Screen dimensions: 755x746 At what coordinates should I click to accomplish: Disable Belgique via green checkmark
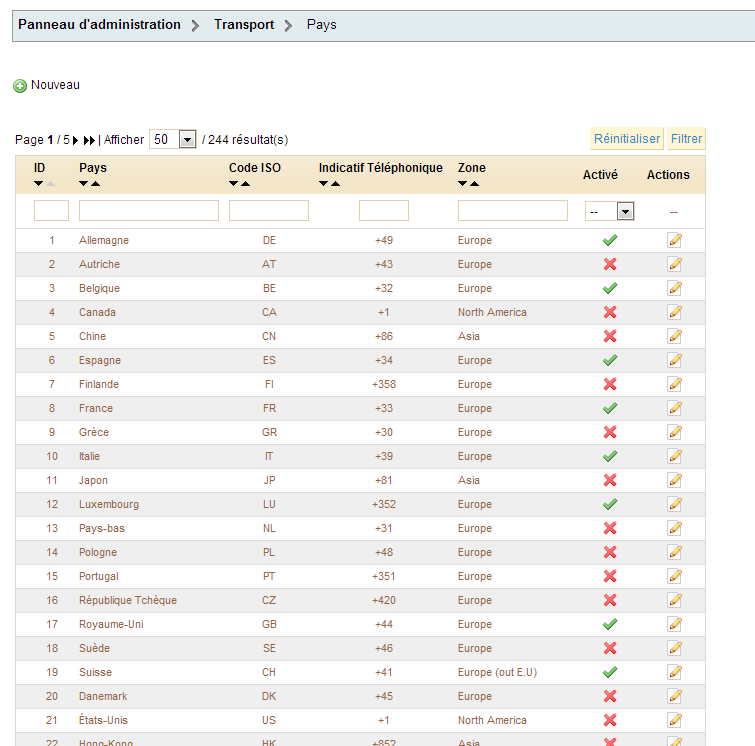(610, 288)
